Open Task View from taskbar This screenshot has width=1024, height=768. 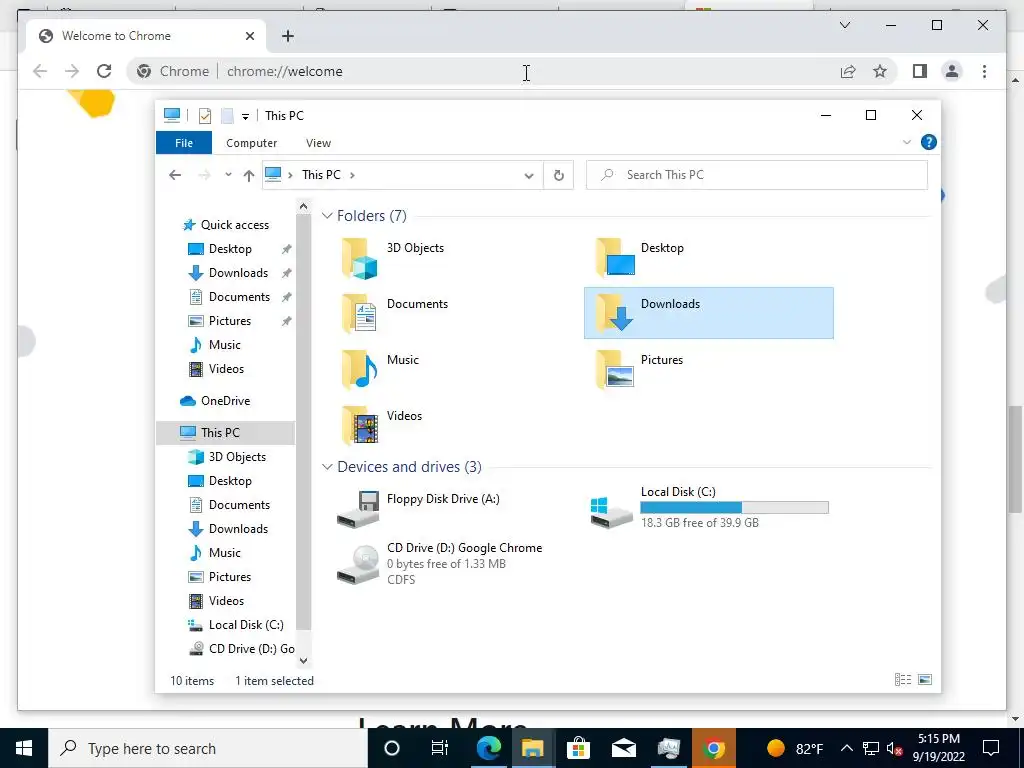click(x=440, y=748)
